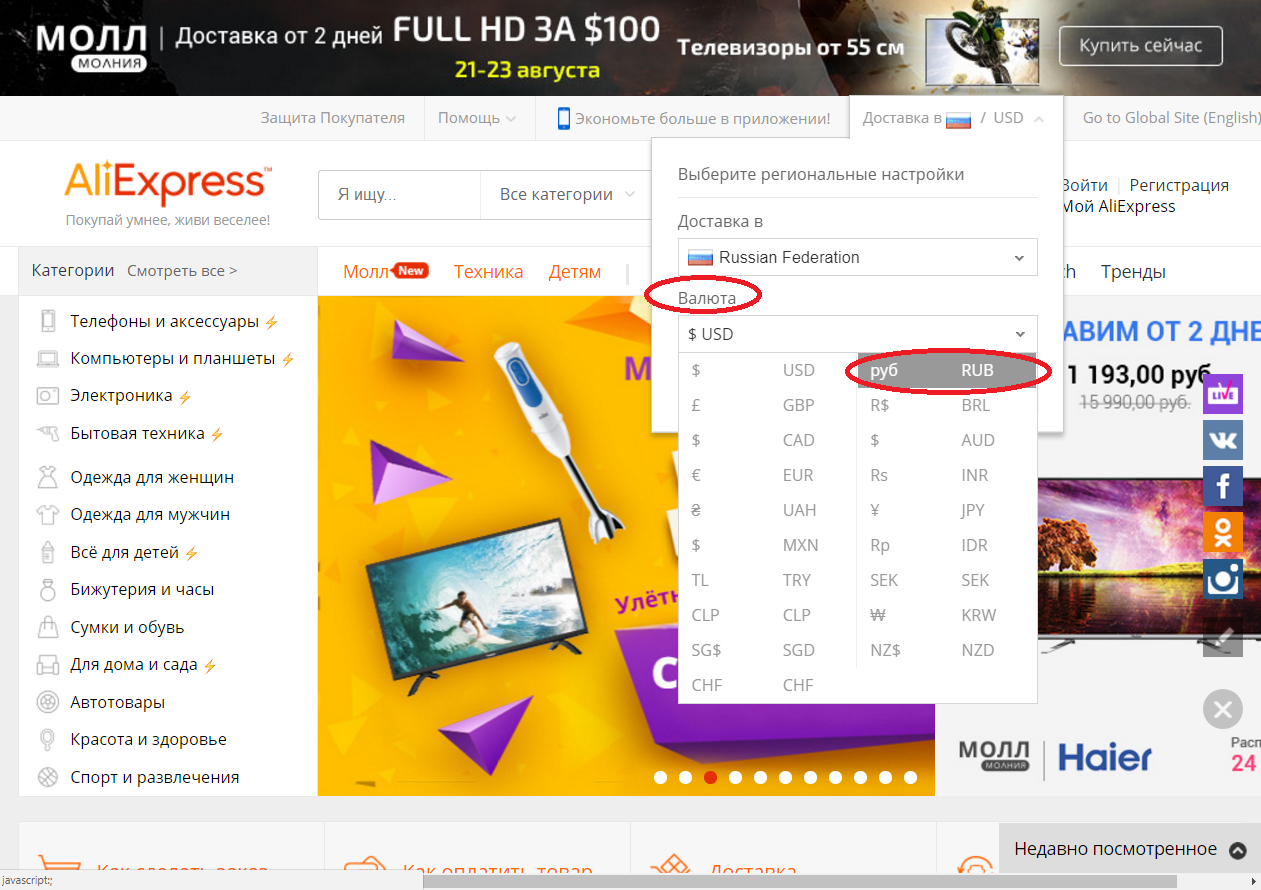
Task: Open Защита Покупателя link
Action: 333,118
